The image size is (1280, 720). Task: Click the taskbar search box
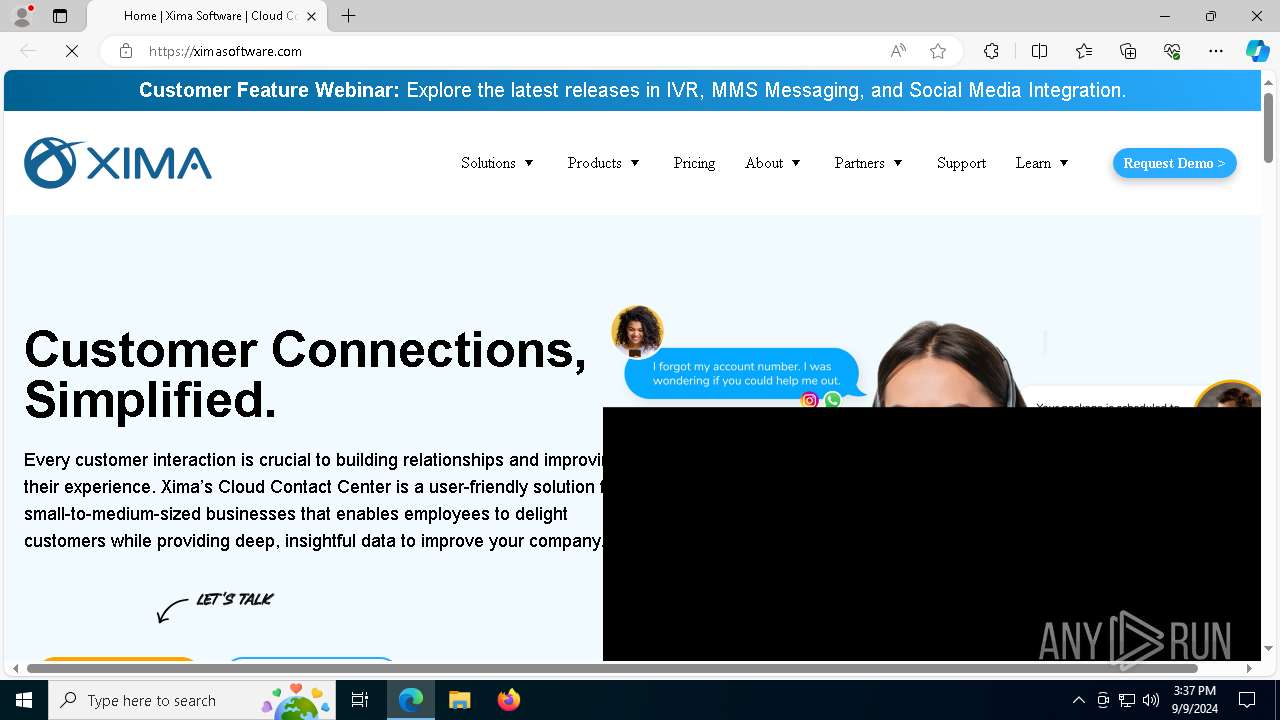[x=192, y=700]
